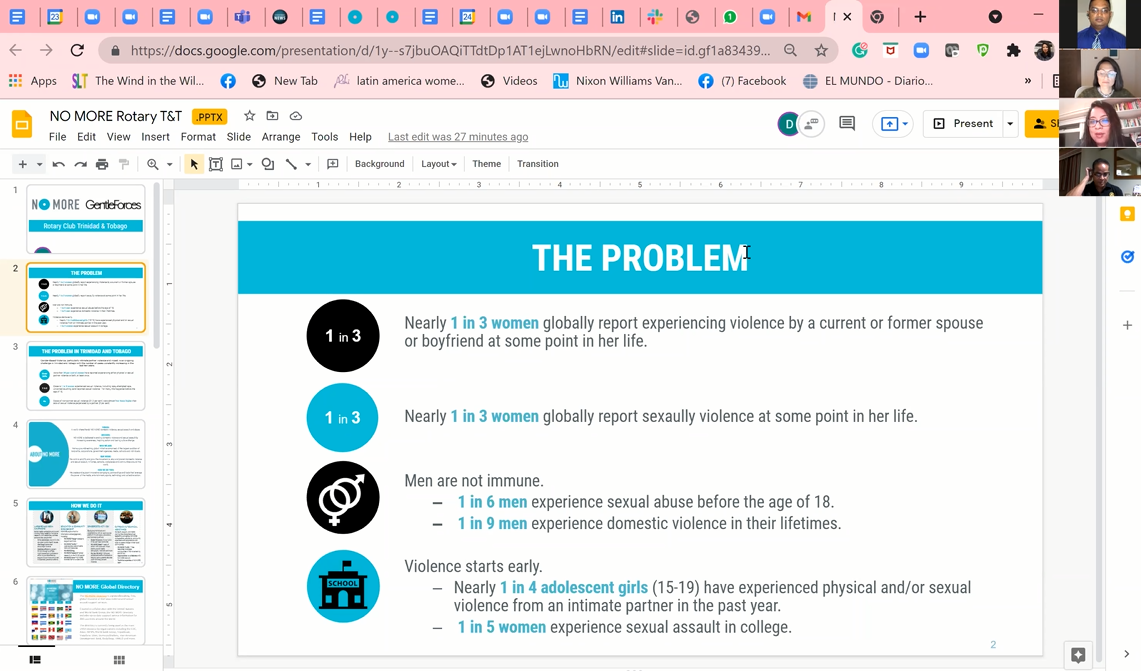1141x671 pixels.
Task: Click the Present button
Action: point(964,124)
